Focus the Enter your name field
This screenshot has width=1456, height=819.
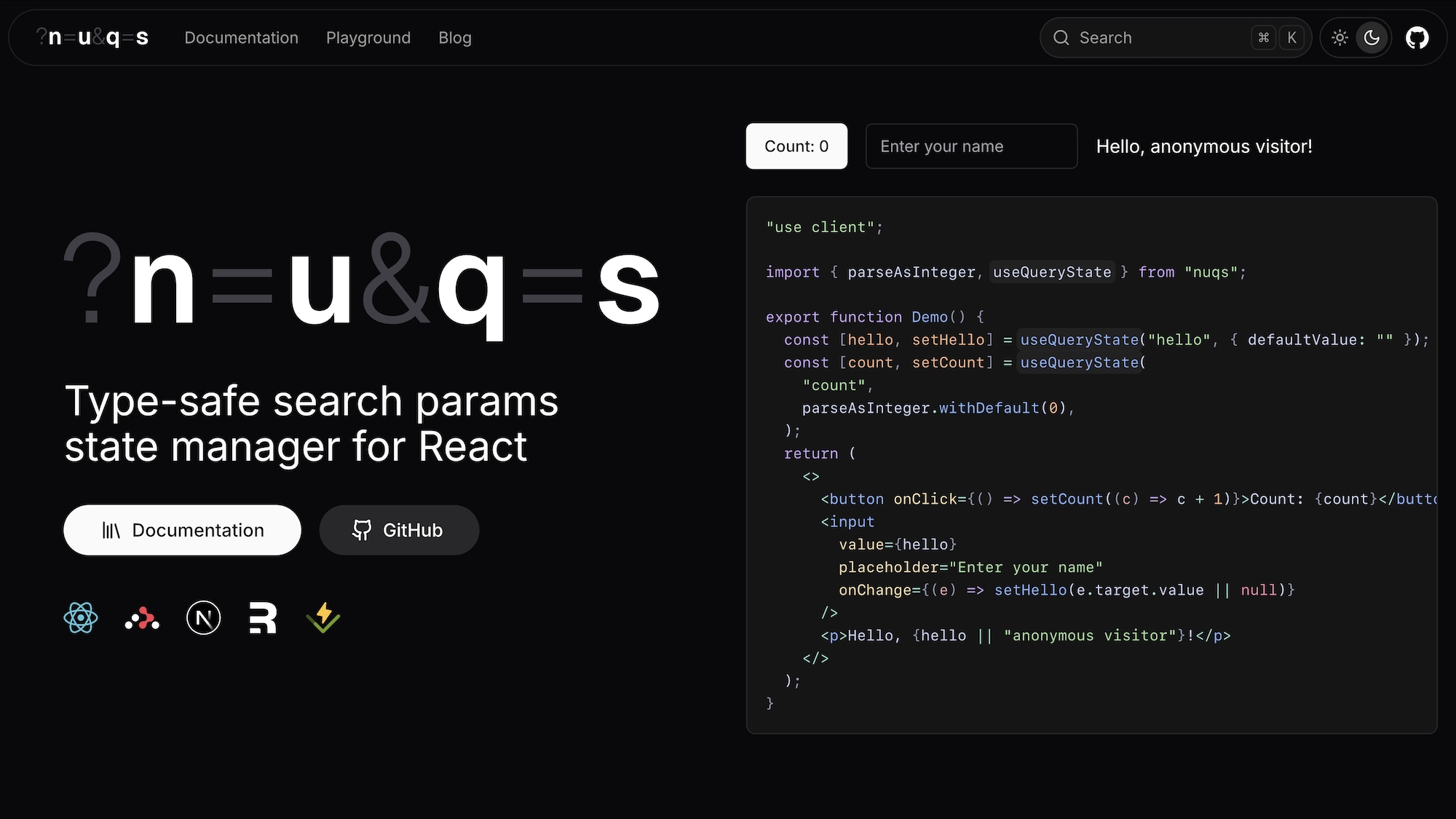971,146
